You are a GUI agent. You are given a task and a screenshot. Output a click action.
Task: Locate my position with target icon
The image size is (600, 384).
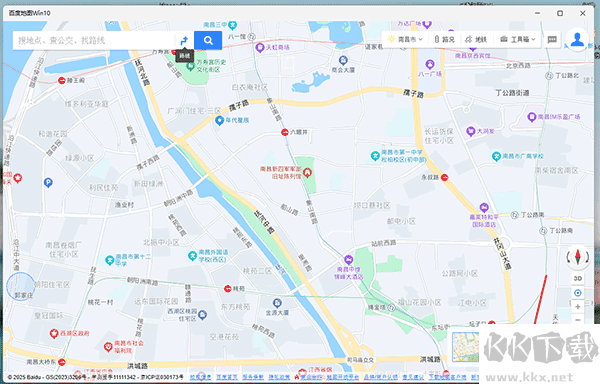(x=578, y=293)
